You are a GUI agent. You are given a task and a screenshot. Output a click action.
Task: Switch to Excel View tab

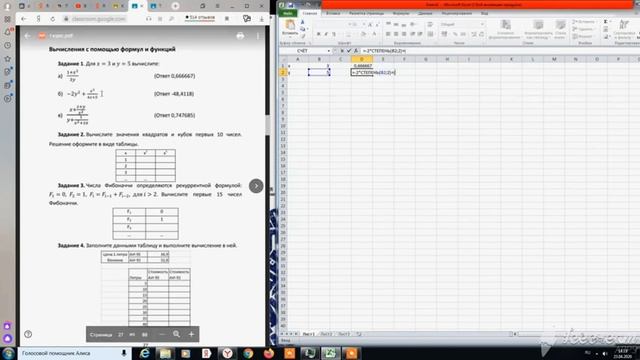484,13
